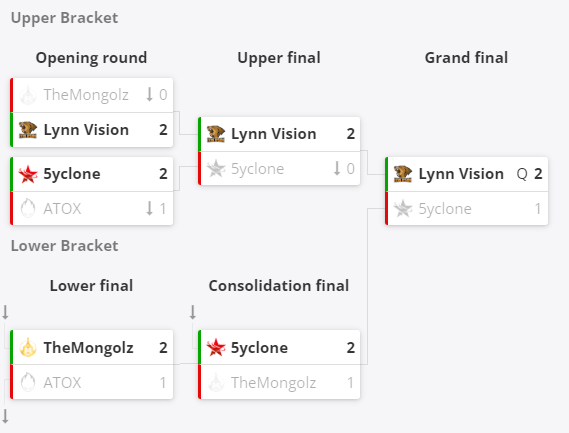Click faded TheMongolz logo in Opening round
The height and width of the screenshot is (433, 569).
coord(28,95)
